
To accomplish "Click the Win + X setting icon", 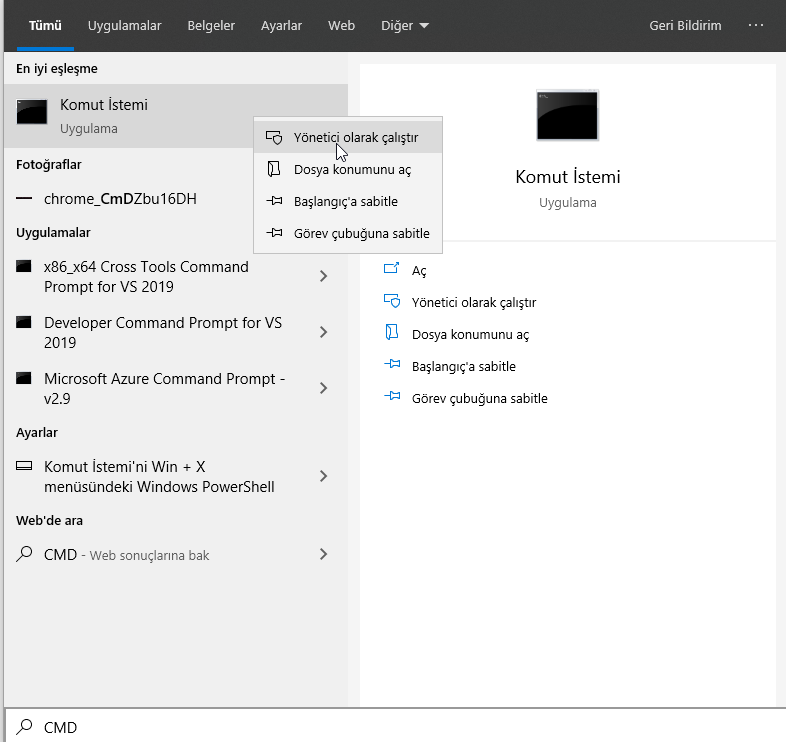I will coord(24,466).
